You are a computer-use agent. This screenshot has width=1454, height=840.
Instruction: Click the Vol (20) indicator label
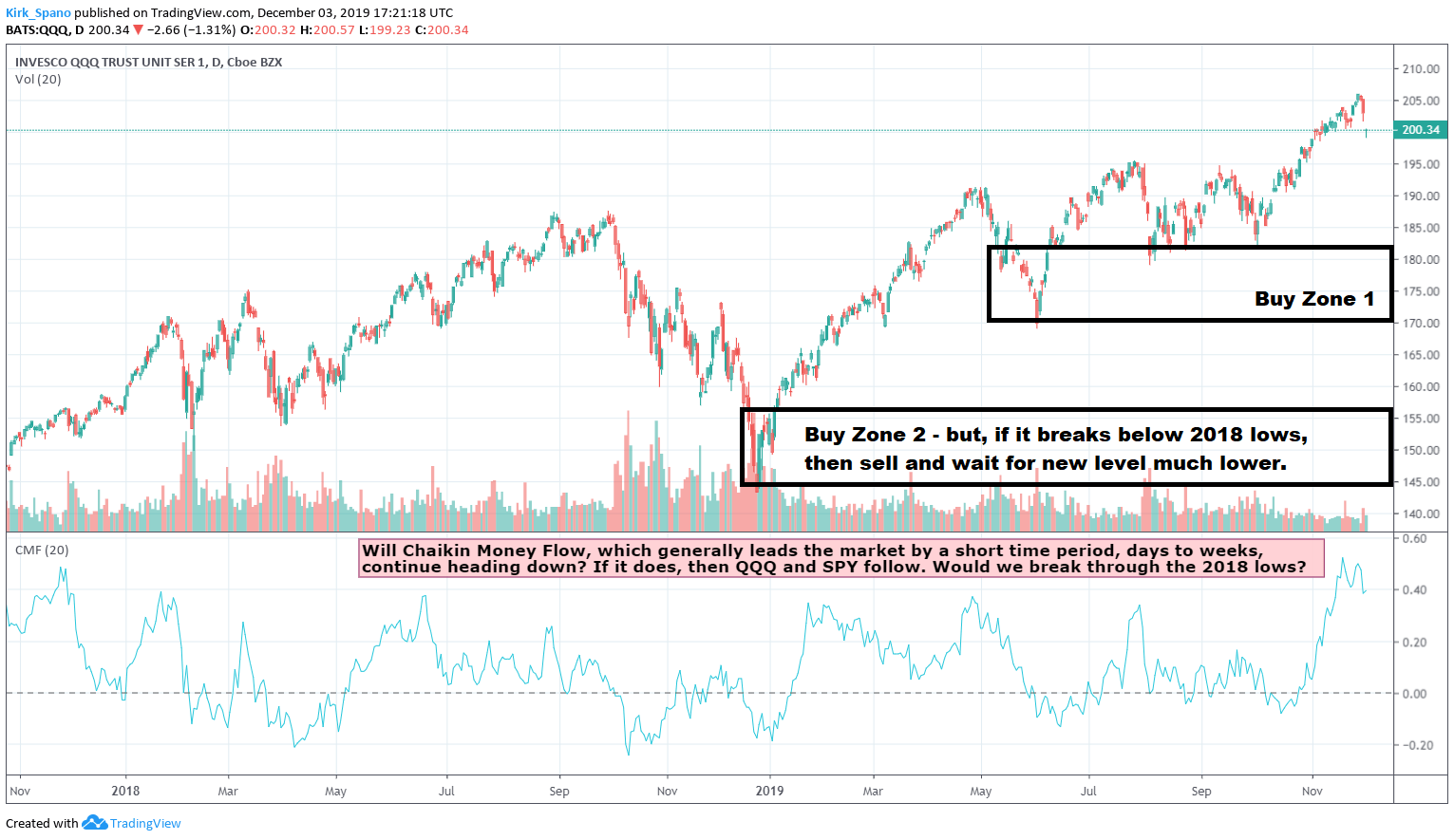click(x=38, y=79)
